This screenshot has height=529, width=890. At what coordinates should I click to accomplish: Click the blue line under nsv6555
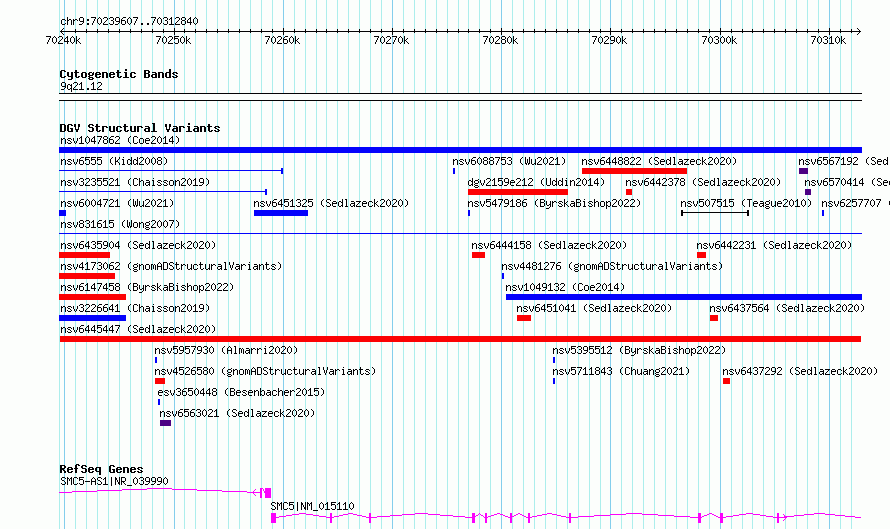(171, 171)
